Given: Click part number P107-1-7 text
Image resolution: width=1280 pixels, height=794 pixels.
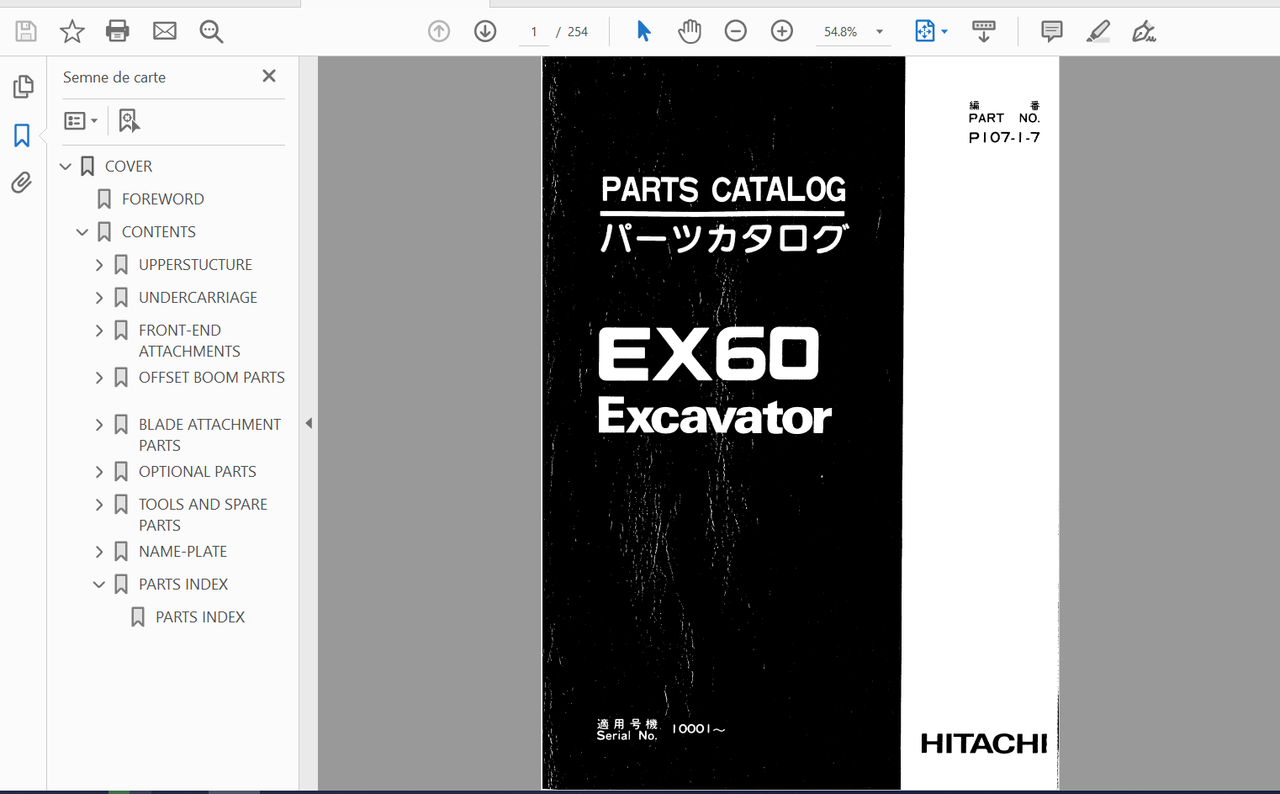Looking at the screenshot, I should tap(1004, 138).
